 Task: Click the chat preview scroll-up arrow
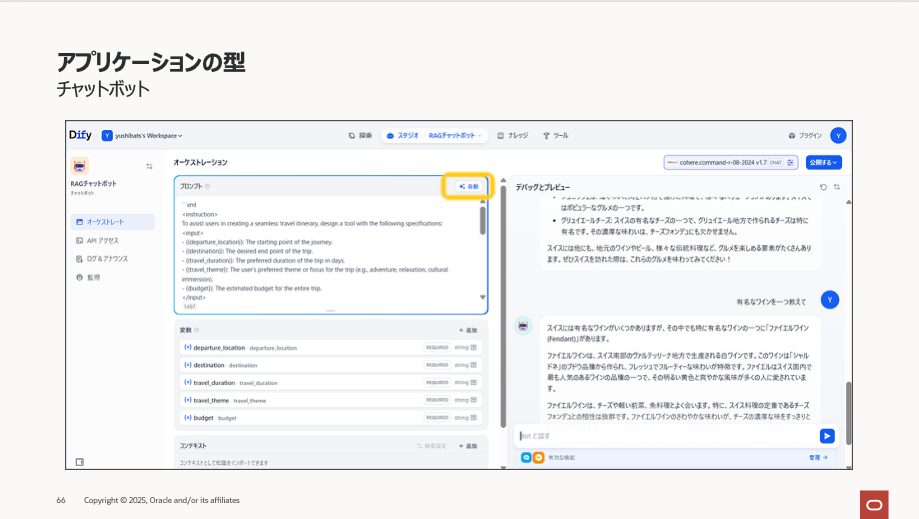click(x=849, y=202)
